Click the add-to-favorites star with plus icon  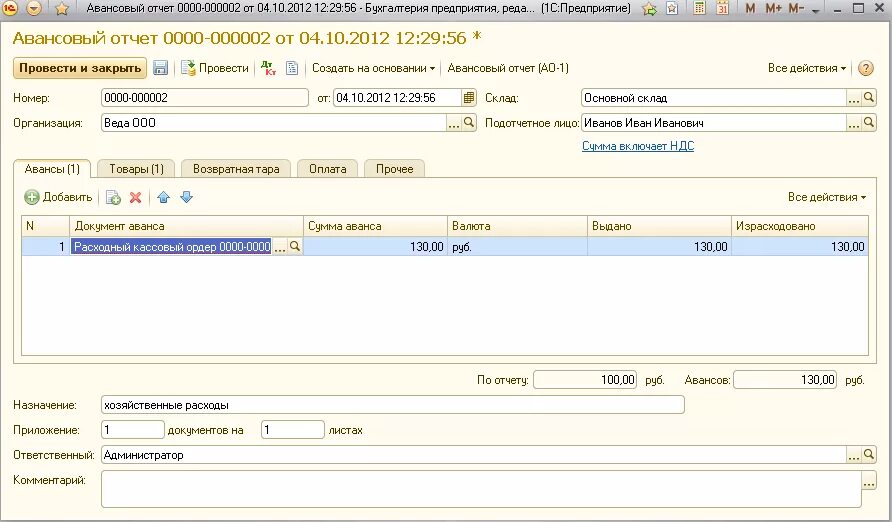649,9
